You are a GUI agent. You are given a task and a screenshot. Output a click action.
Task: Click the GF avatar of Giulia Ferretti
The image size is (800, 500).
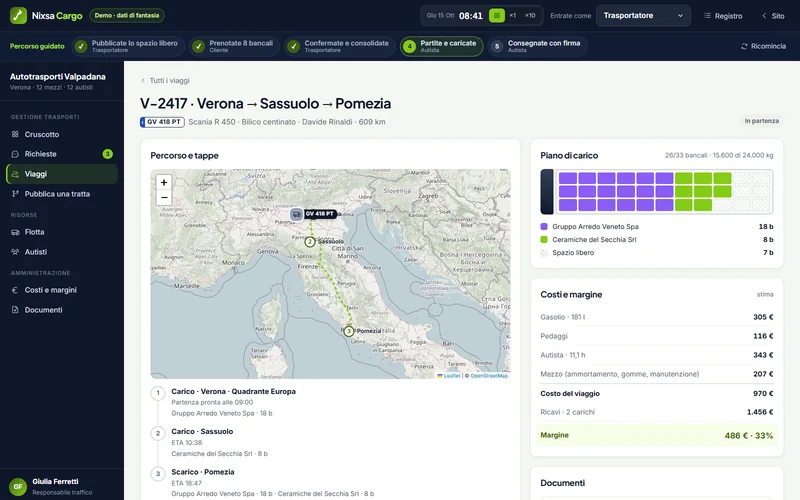point(18,486)
